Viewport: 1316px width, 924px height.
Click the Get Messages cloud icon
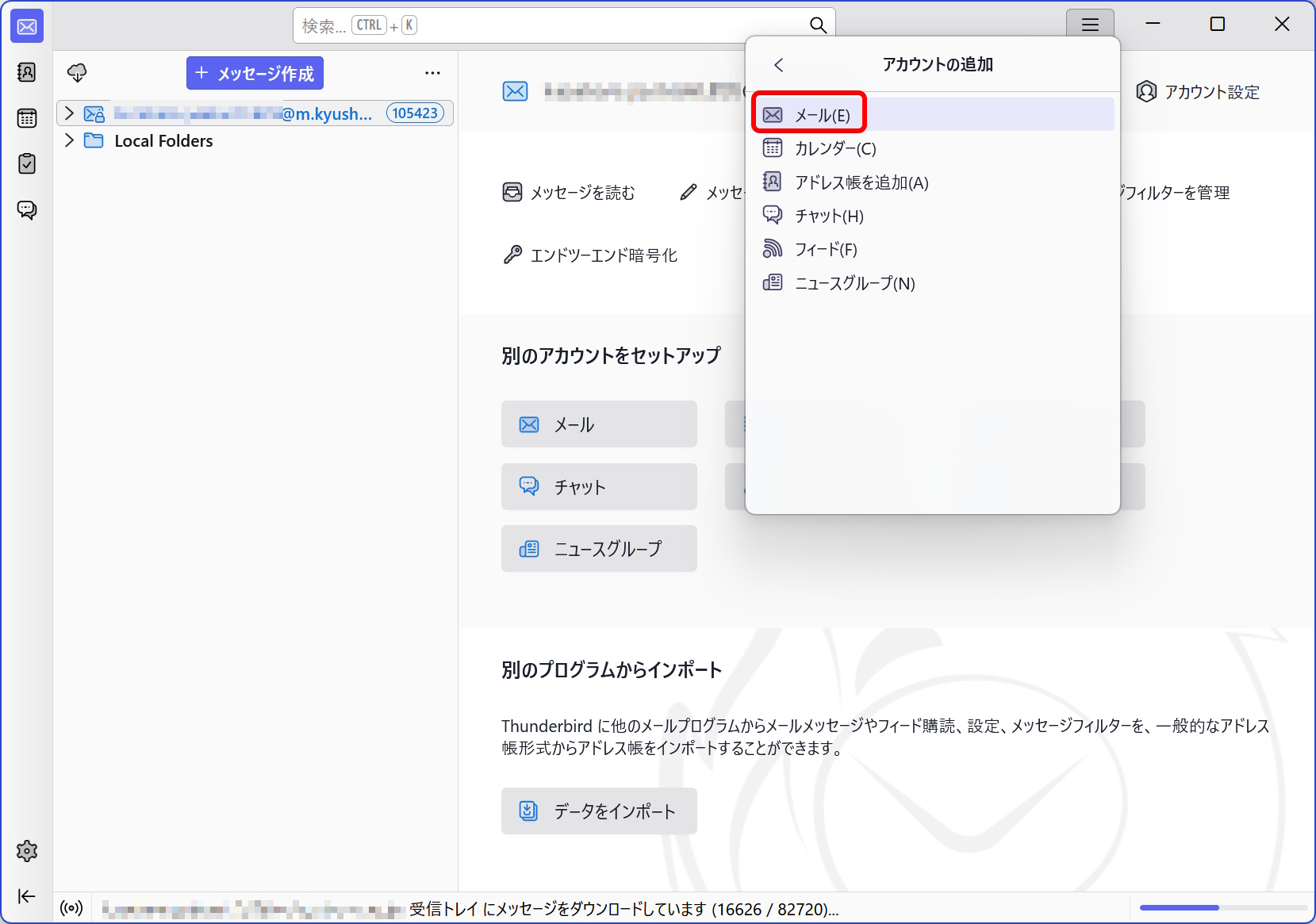pos(77,73)
